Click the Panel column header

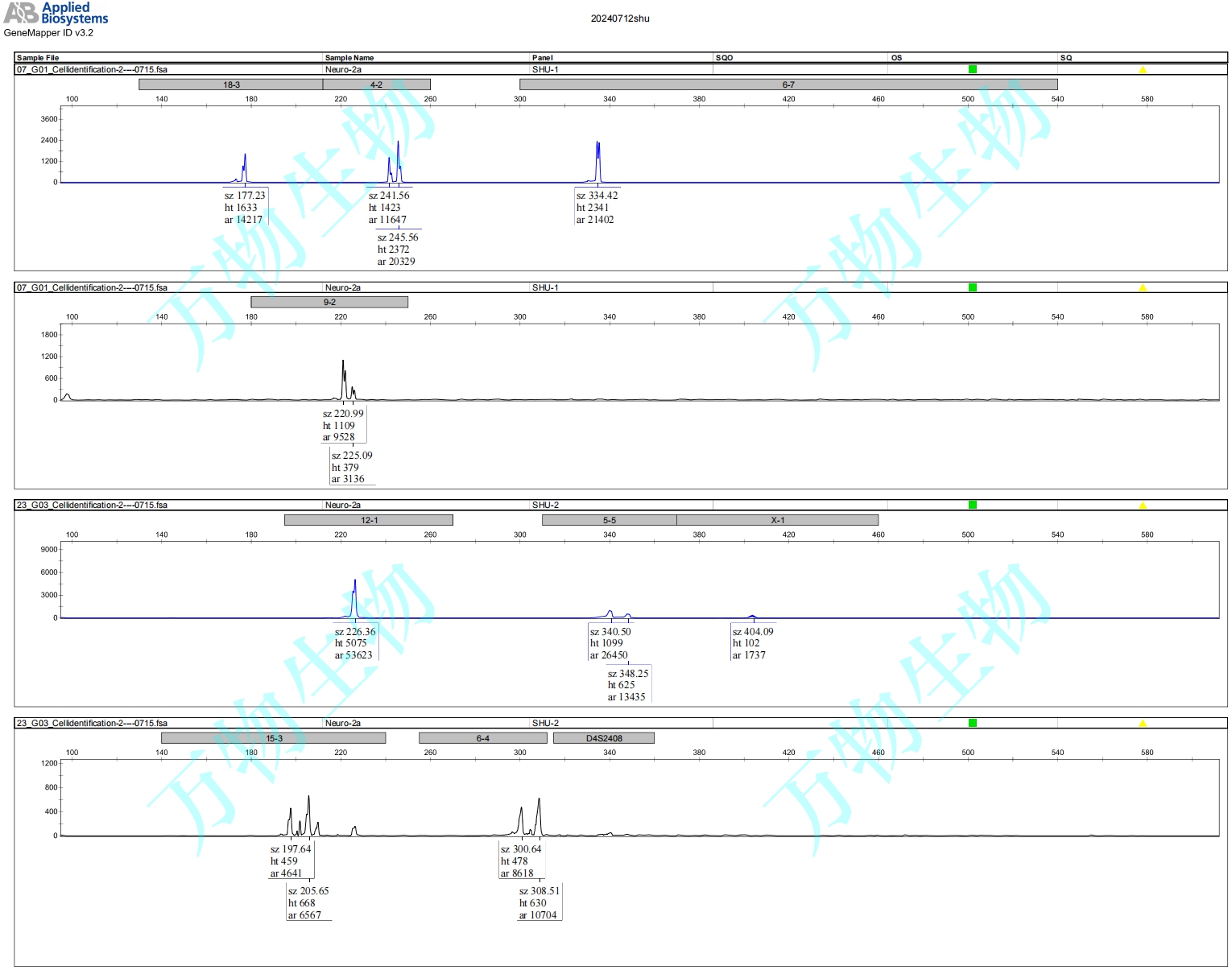pos(542,58)
